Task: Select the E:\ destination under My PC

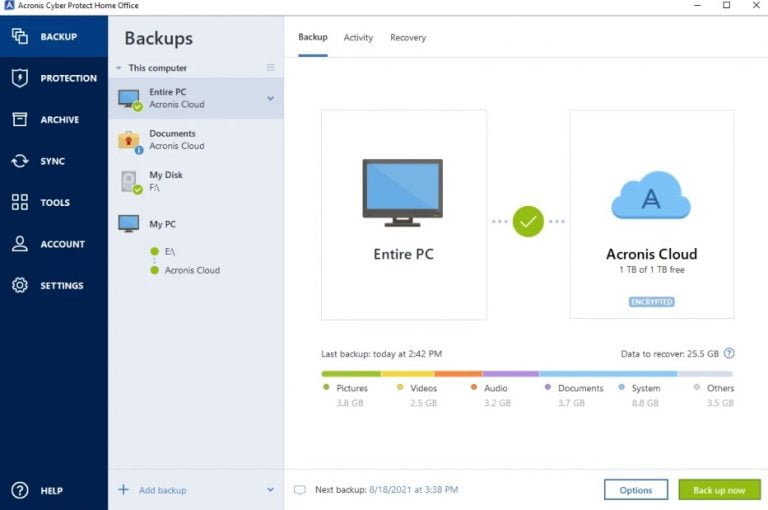Action: pyautogui.click(x=169, y=251)
